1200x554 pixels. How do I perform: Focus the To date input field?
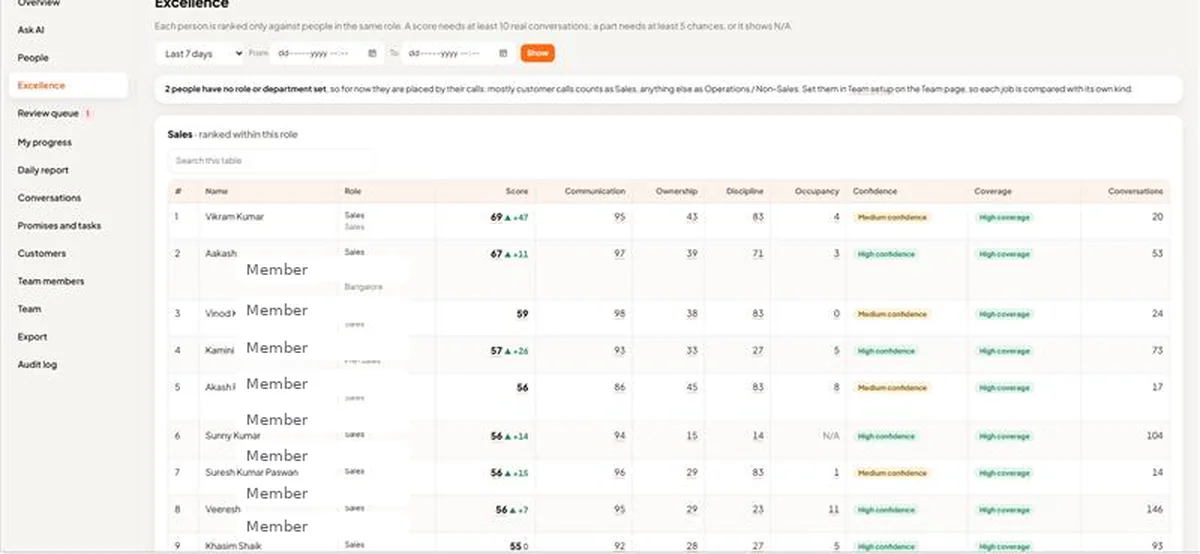click(x=459, y=53)
